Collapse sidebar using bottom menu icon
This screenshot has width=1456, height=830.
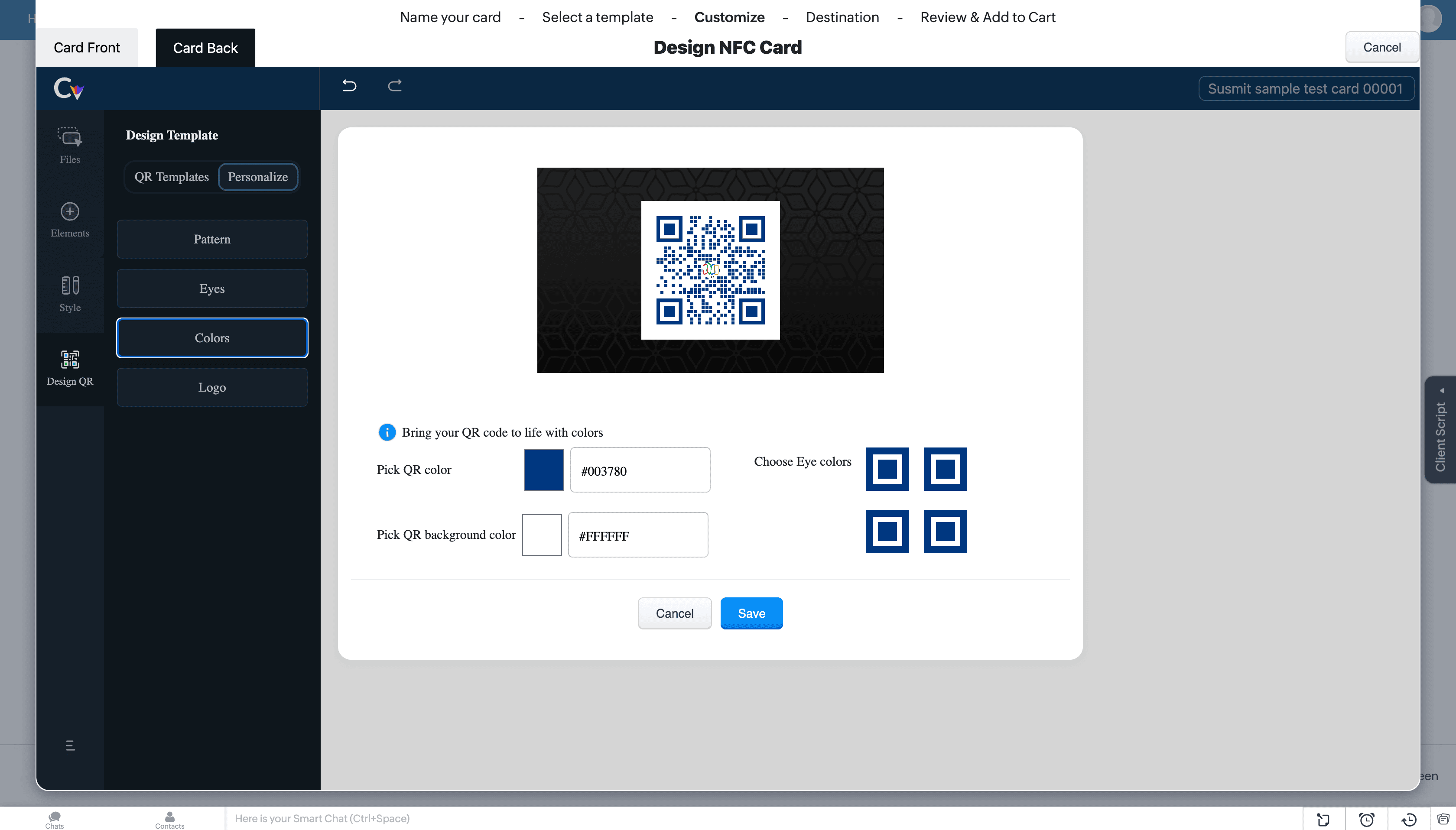click(x=70, y=745)
